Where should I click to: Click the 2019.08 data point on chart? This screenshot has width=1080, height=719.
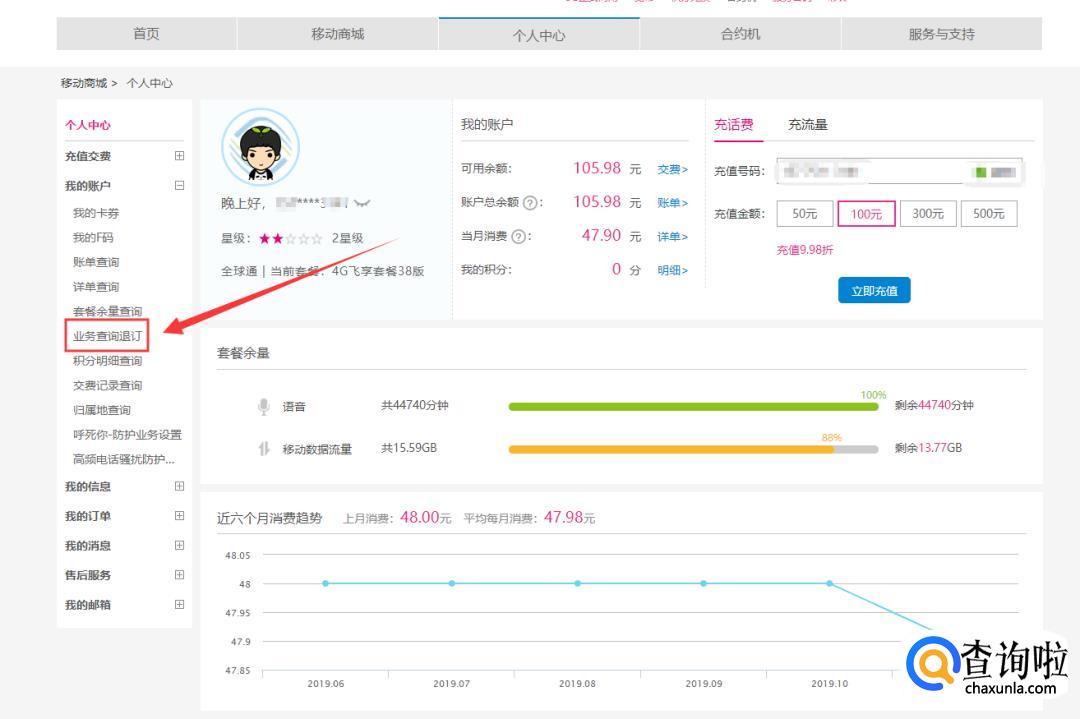coord(578,583)
